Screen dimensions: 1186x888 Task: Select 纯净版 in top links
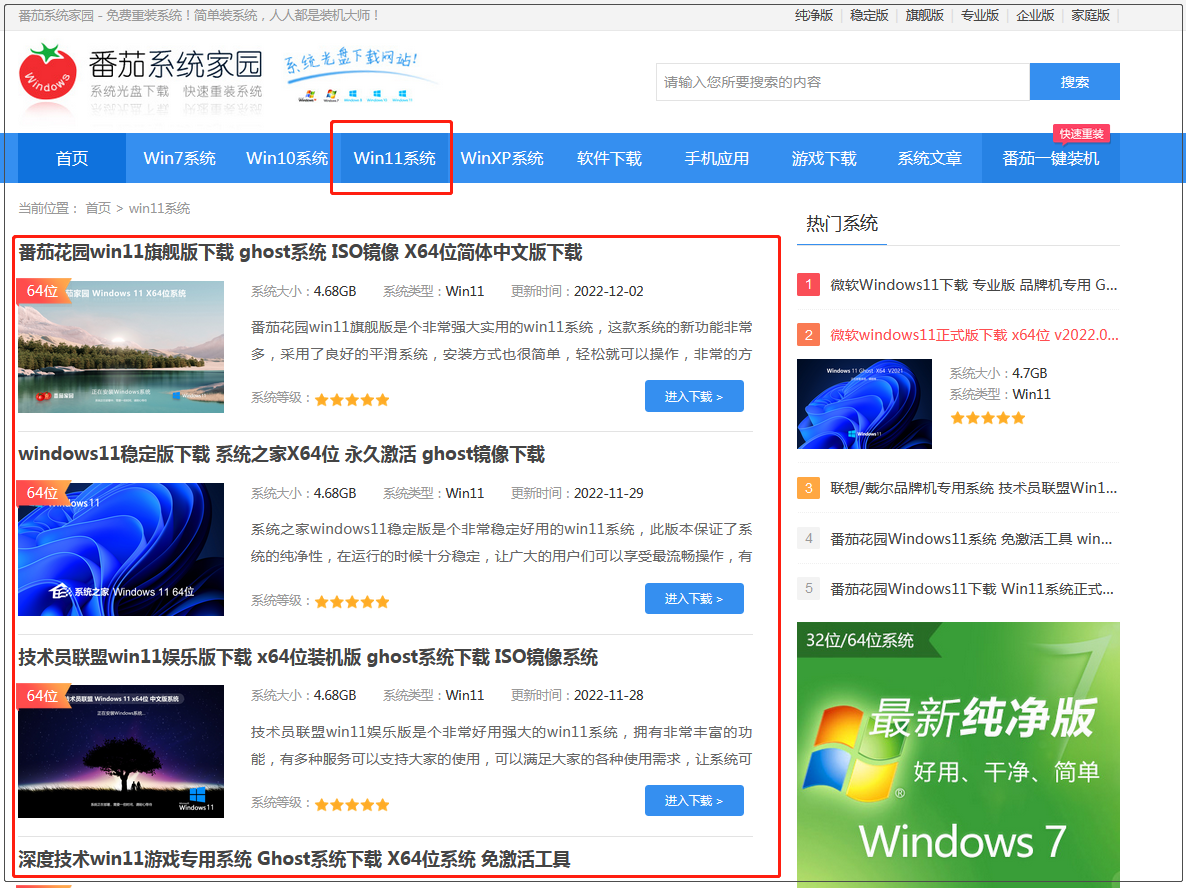[814, 15]
